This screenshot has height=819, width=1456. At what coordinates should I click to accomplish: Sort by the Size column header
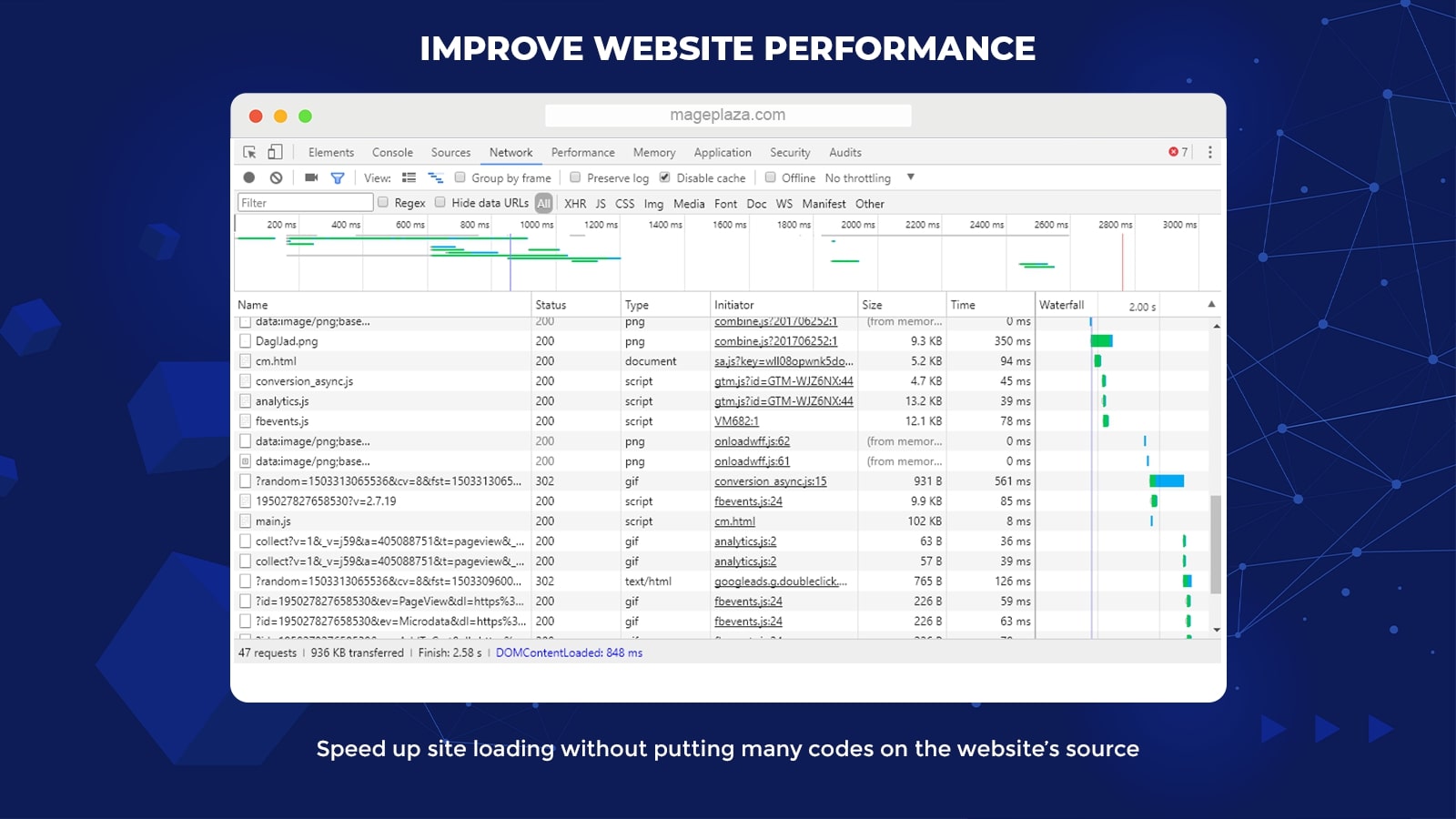pyautogui.click(x=901, y=305)
